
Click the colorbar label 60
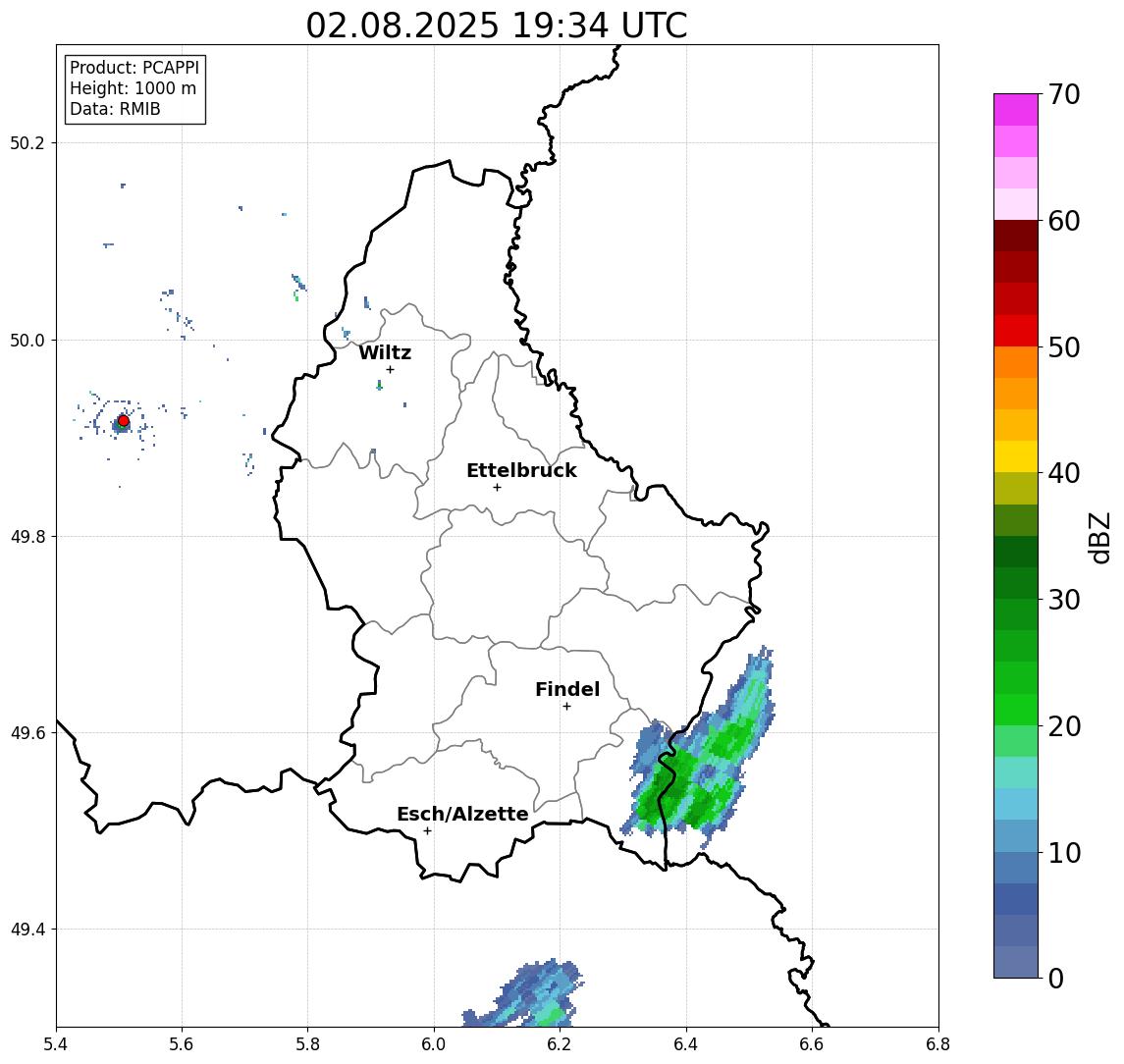tap(1064, 221)
